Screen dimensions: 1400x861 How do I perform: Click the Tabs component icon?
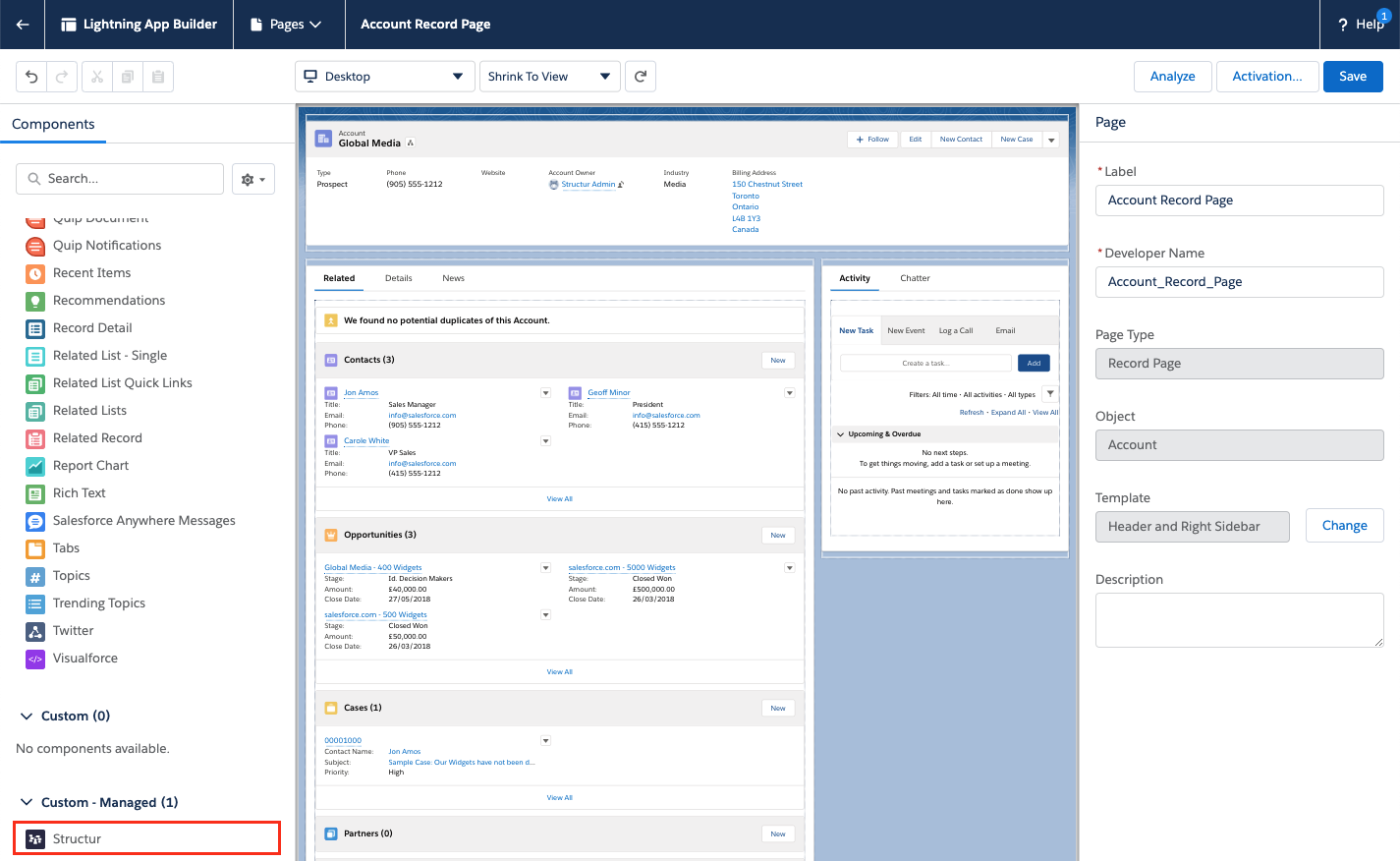[35, 548]
